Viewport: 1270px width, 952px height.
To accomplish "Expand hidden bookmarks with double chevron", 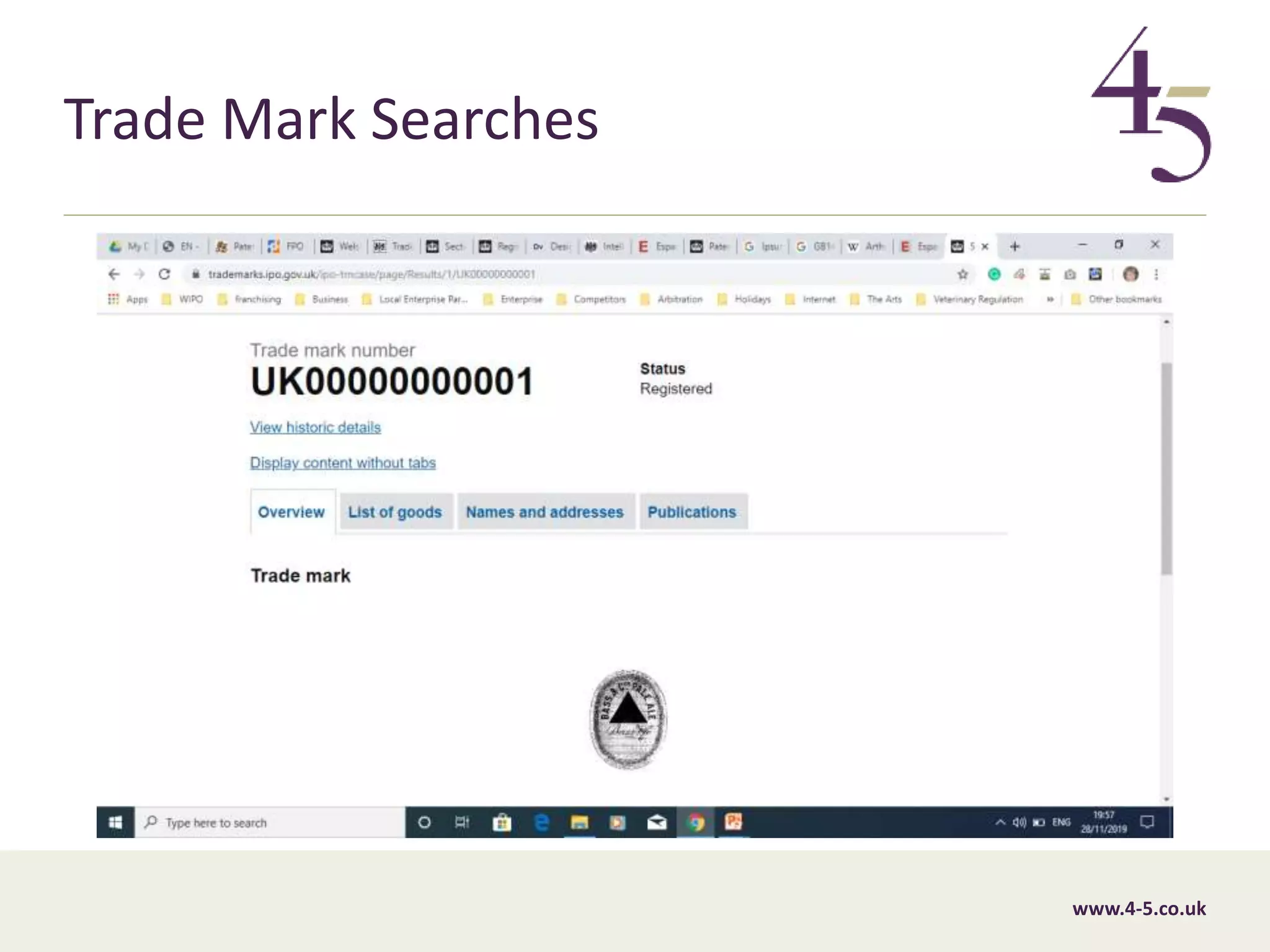I will click(1050, 299).
